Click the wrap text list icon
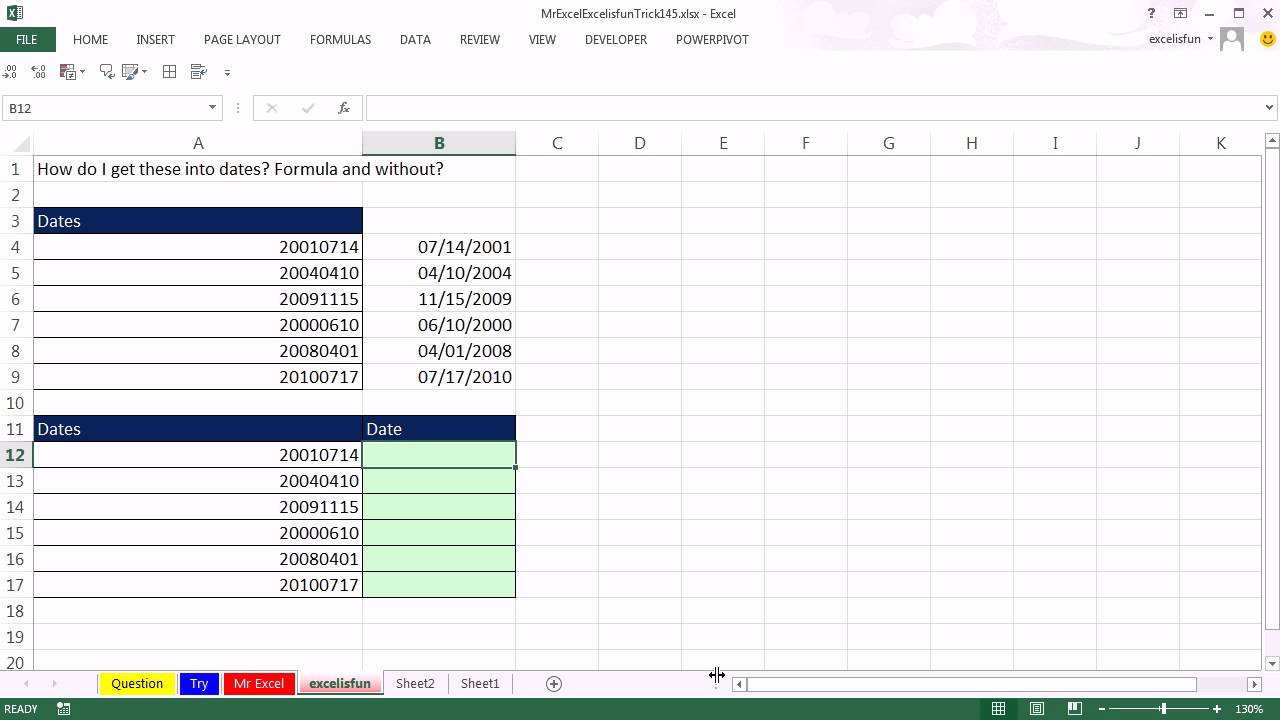 pyautogui.click(x=198, y=72)
